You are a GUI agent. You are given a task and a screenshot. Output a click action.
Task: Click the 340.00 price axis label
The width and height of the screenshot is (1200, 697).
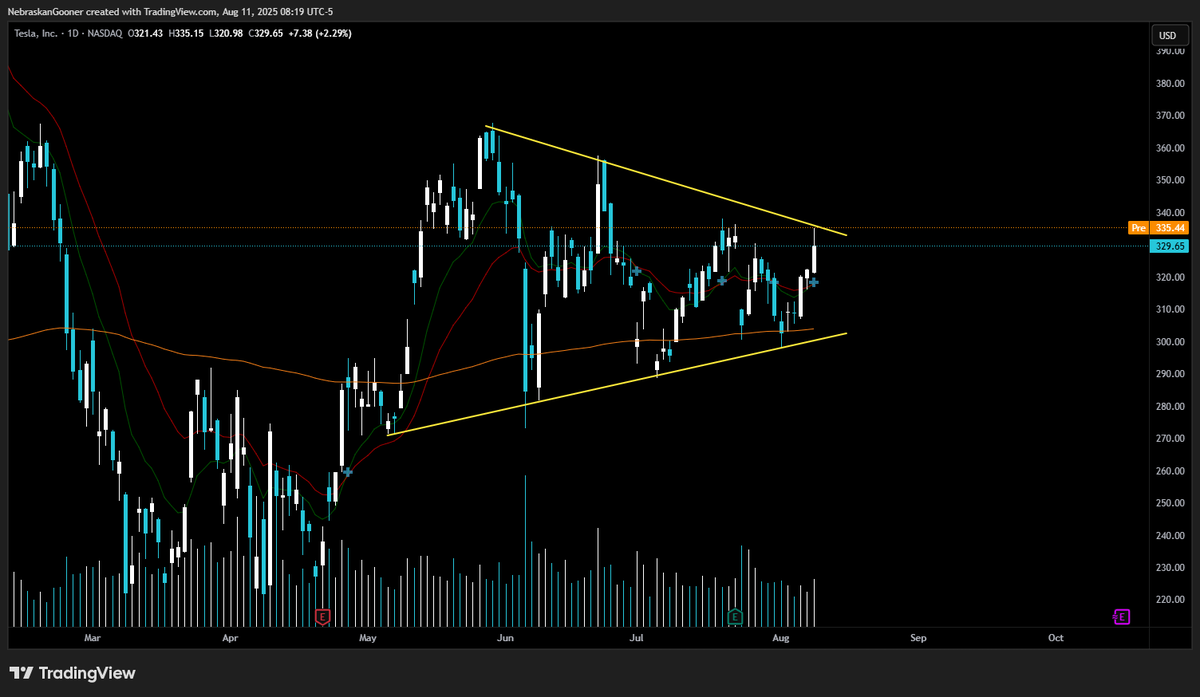click(1169, 213)
